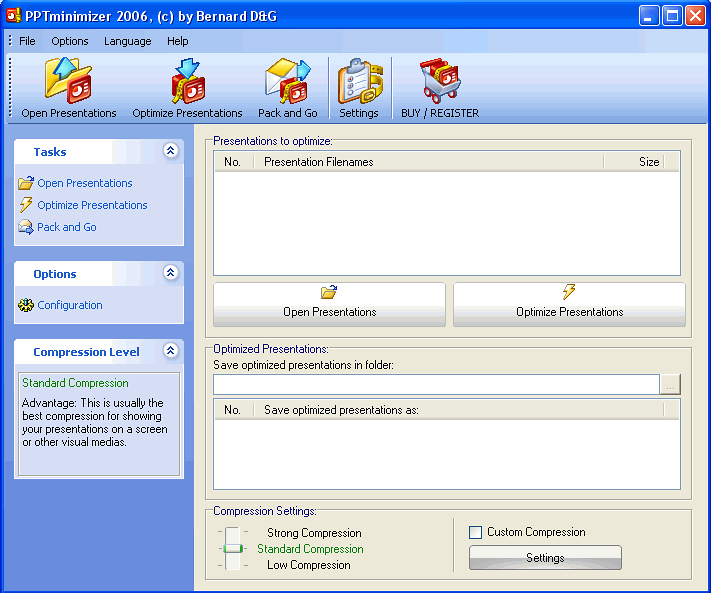
Task: Click the No. column header in Optimized Presentations
Action: point(233,410)
